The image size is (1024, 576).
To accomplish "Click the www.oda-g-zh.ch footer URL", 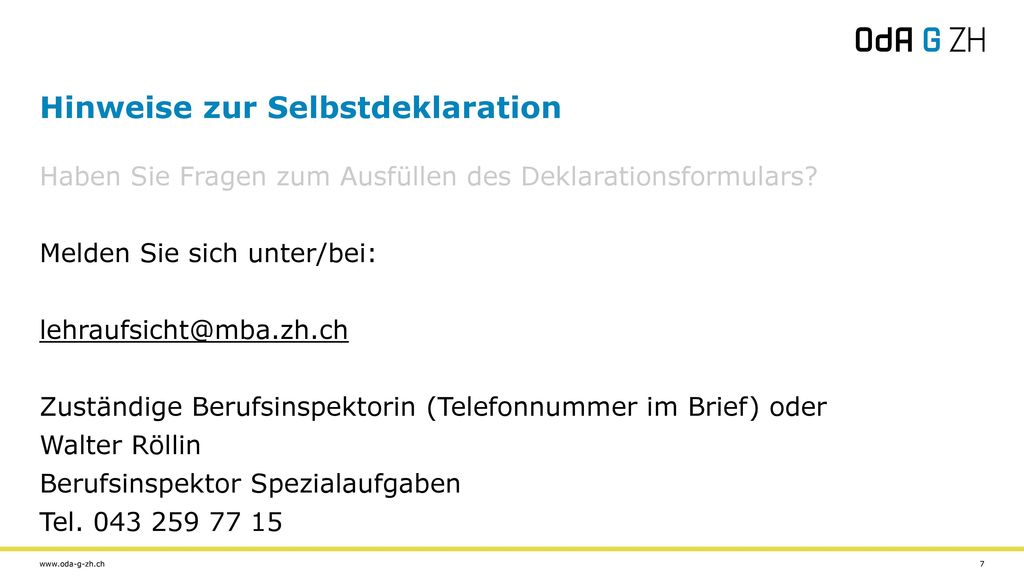I will point(72,564).
